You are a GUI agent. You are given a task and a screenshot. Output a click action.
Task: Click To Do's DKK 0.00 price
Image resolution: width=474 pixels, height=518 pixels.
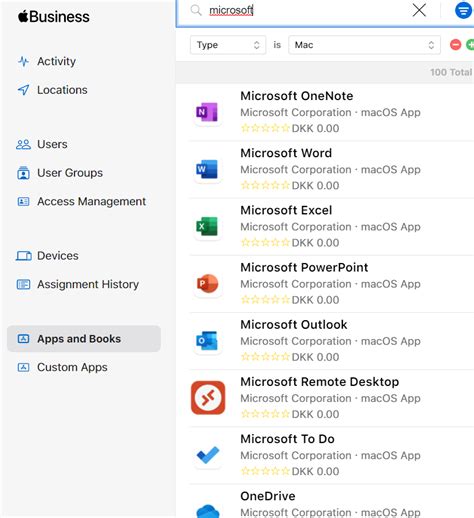point(315,471)
